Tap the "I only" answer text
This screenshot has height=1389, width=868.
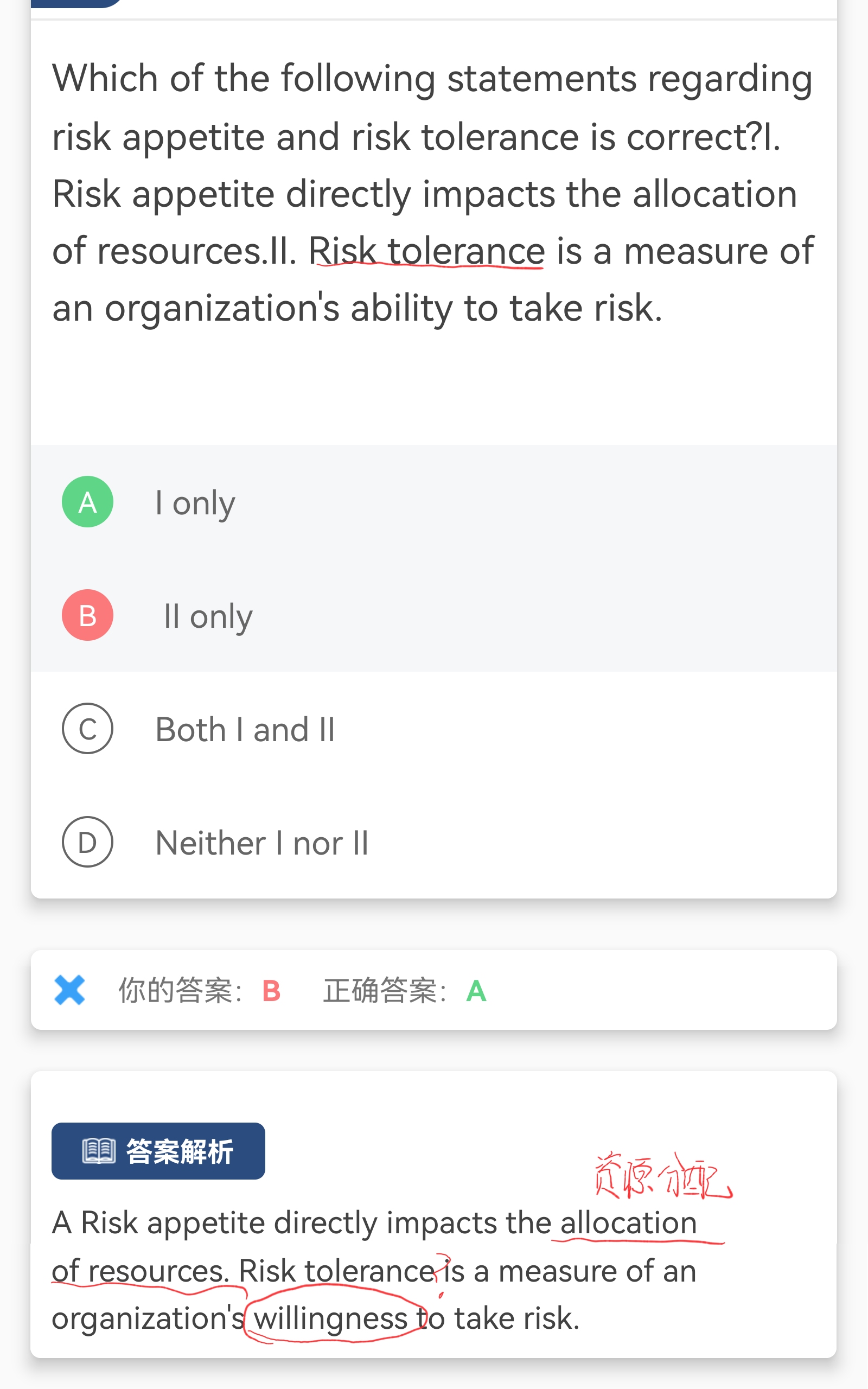pyautogui.click(x=195, y=503)
